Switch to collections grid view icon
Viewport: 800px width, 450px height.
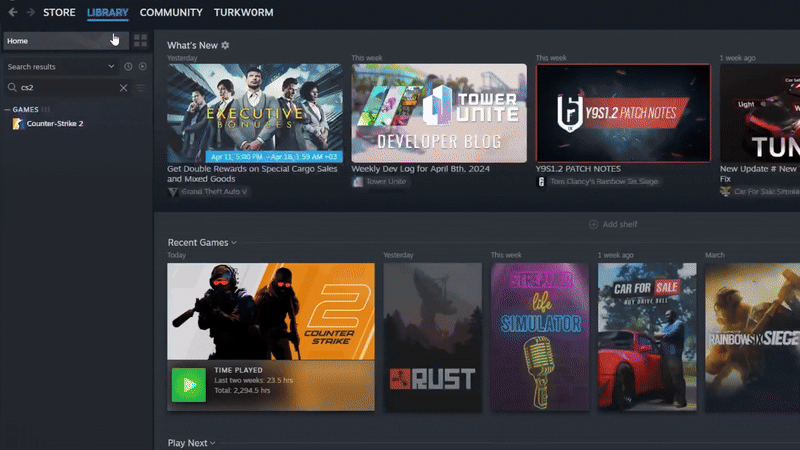[x=140, y=41]
